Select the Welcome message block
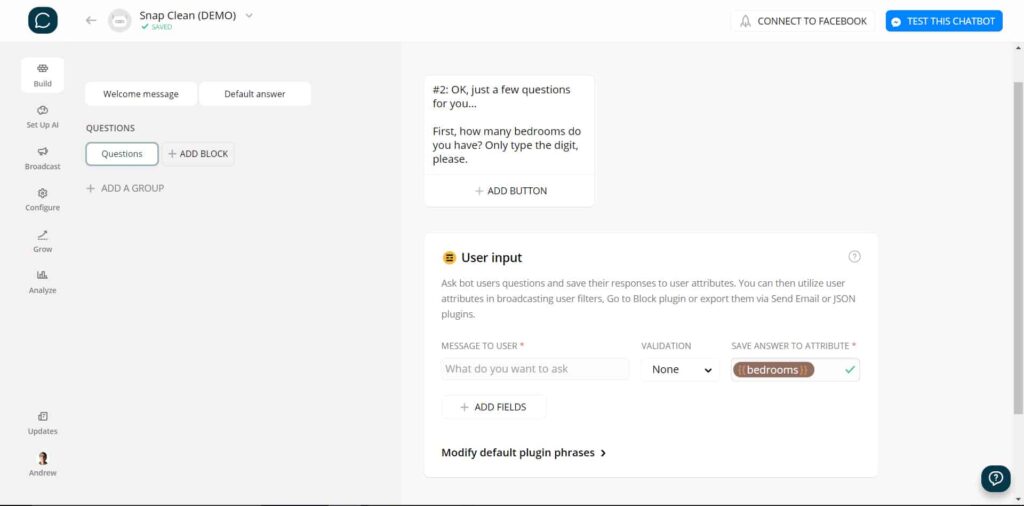 click(141, 94)
